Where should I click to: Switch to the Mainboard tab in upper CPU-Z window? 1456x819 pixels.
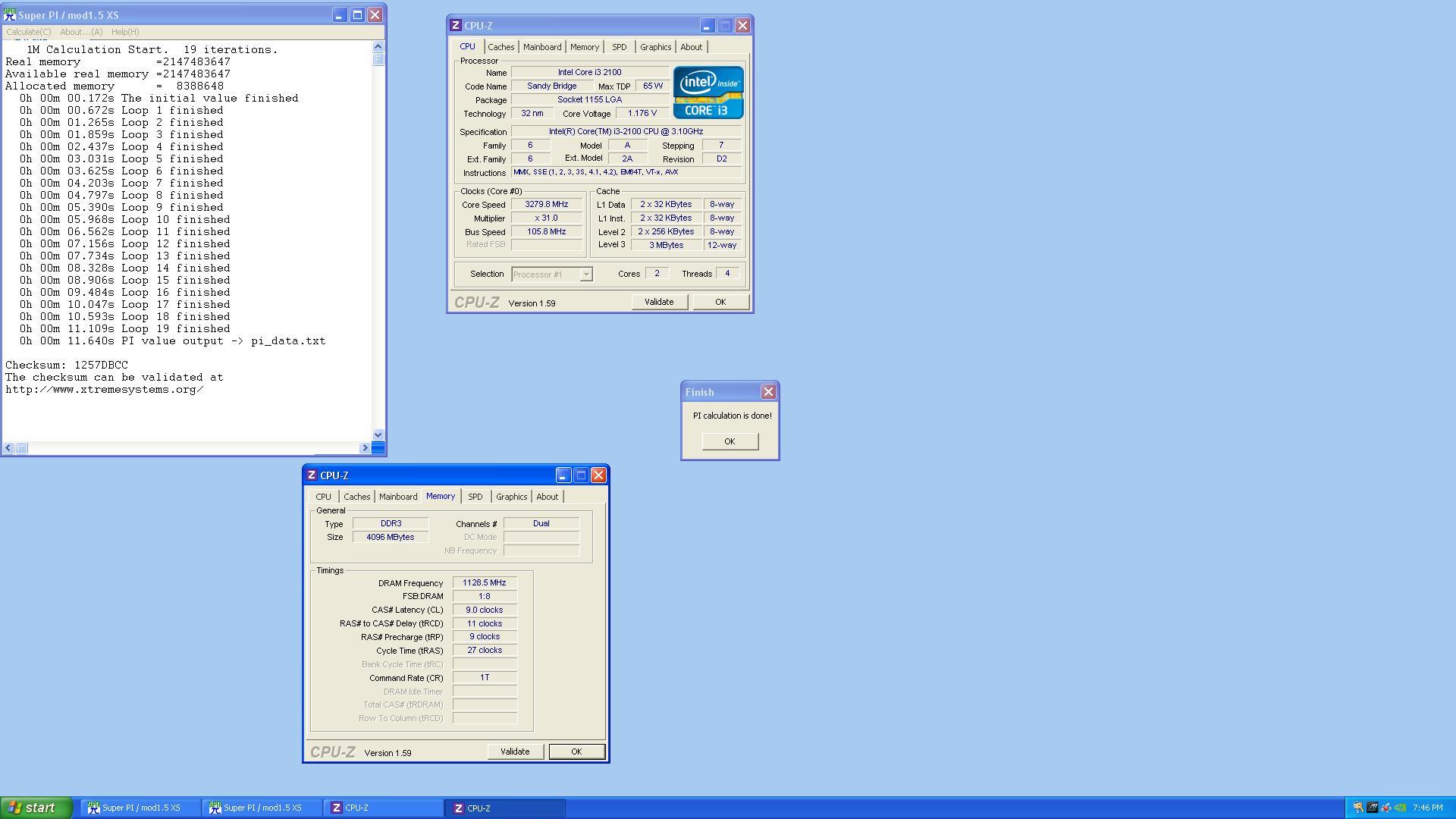[542, 47]
